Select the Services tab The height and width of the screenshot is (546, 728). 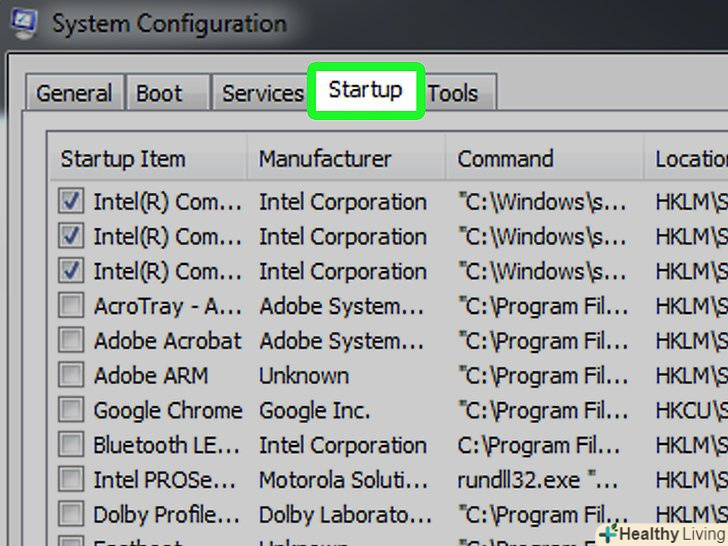coord(262,94)
